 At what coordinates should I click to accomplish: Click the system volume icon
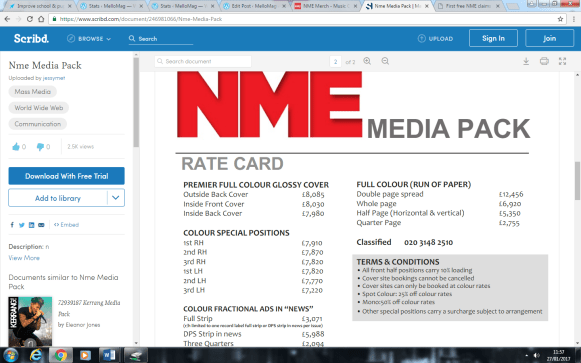coord(536,356)
